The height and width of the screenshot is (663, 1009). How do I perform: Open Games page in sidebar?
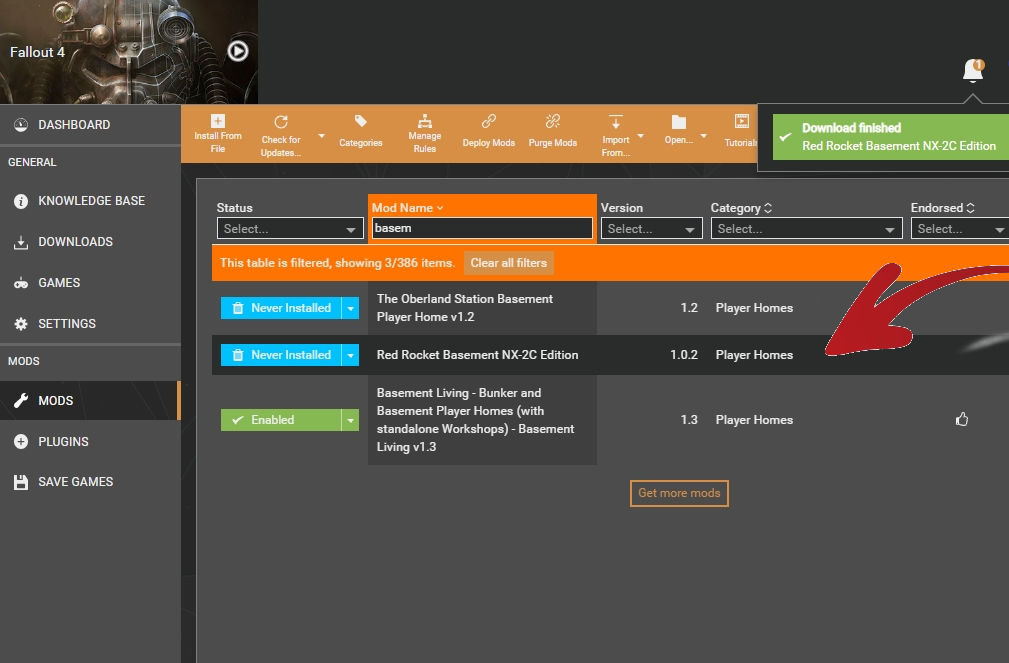[x=90, y=283]
